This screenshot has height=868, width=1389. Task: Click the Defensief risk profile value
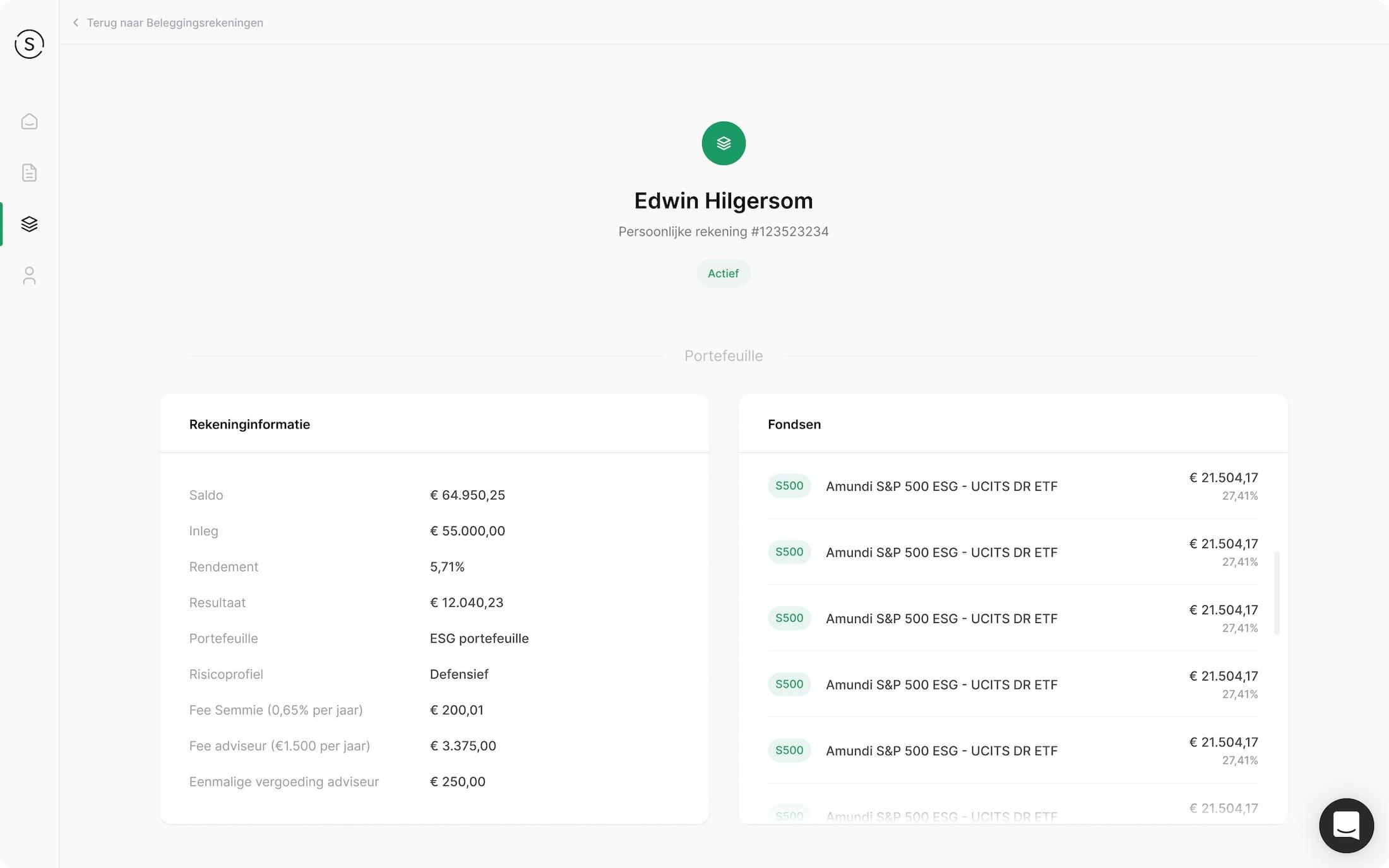(459, 674)
